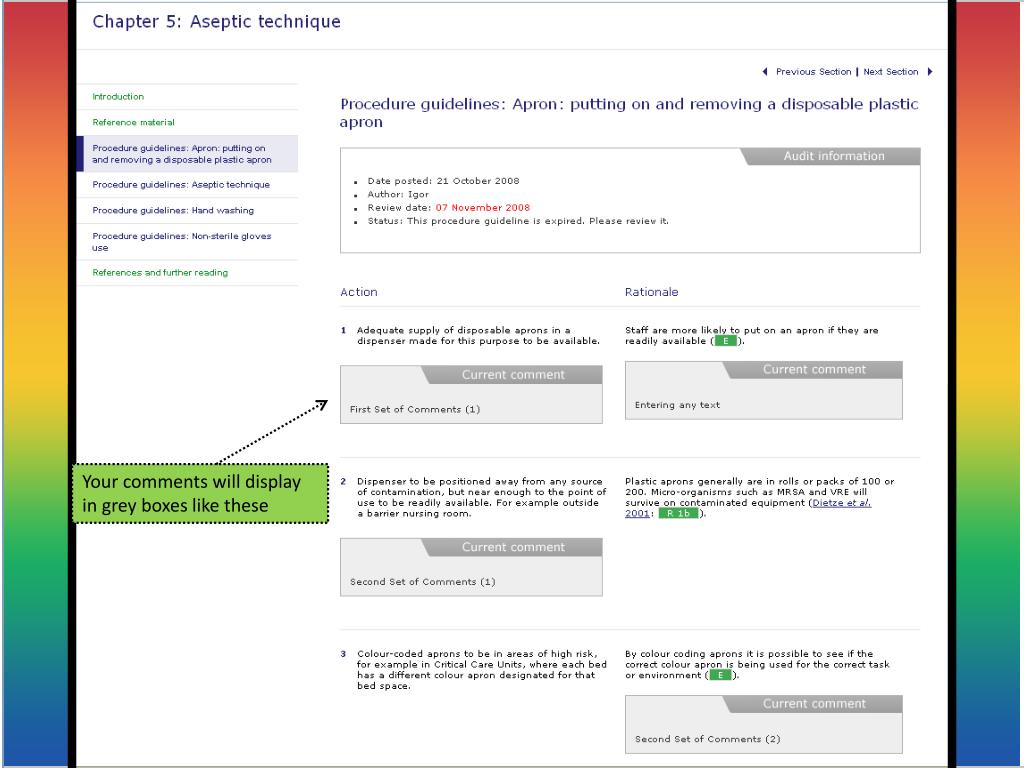Screen dimensions: 1024x768
Task: Click the green R 1b evidence badge
Action: pos(678,513)
